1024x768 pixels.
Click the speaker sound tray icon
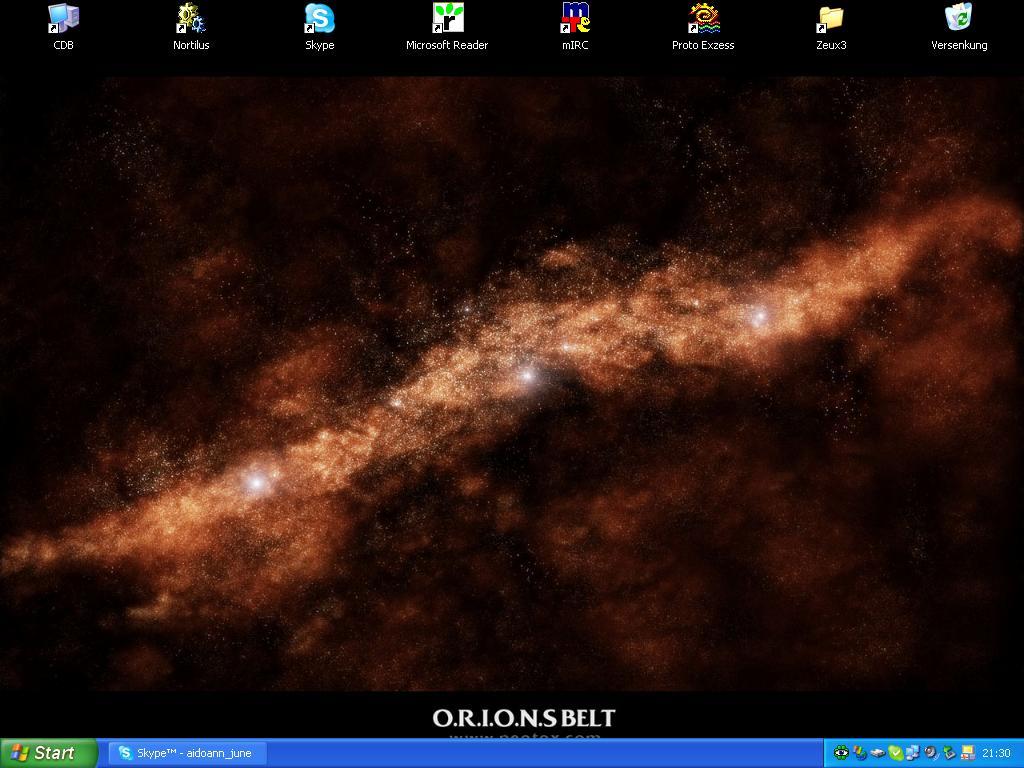click(x=930, y=753)
